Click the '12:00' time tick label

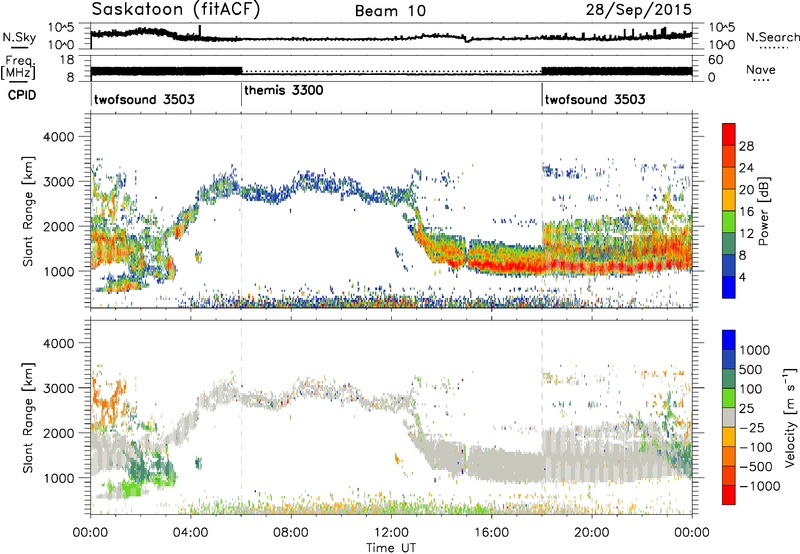click(391, 533)
